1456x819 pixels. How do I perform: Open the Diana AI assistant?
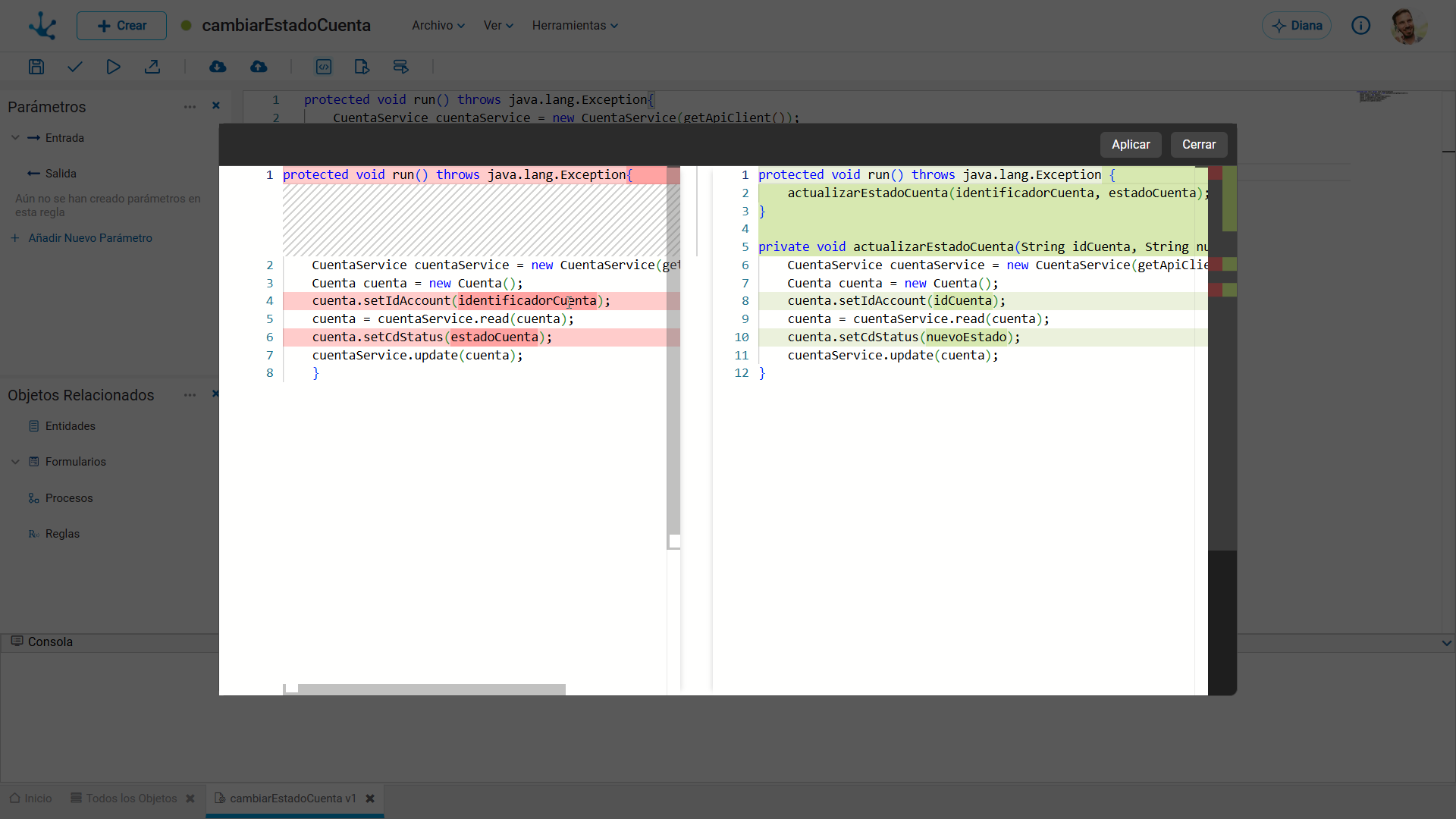point(1297,26)
